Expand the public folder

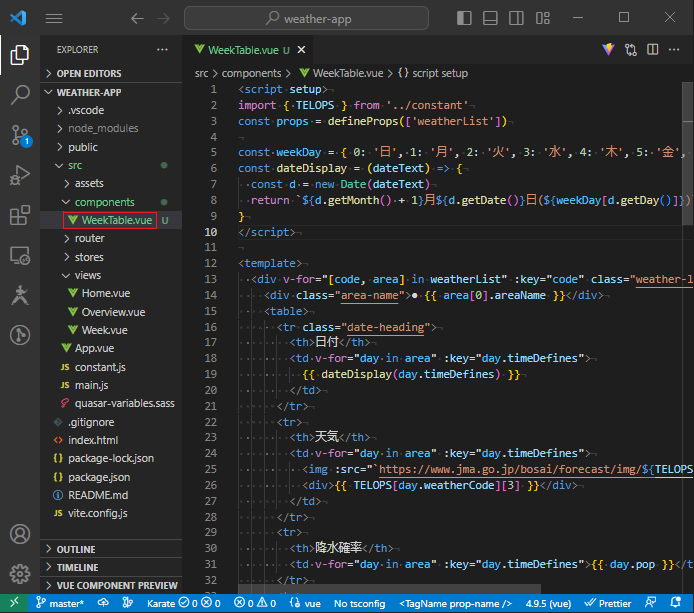[111, 147]
